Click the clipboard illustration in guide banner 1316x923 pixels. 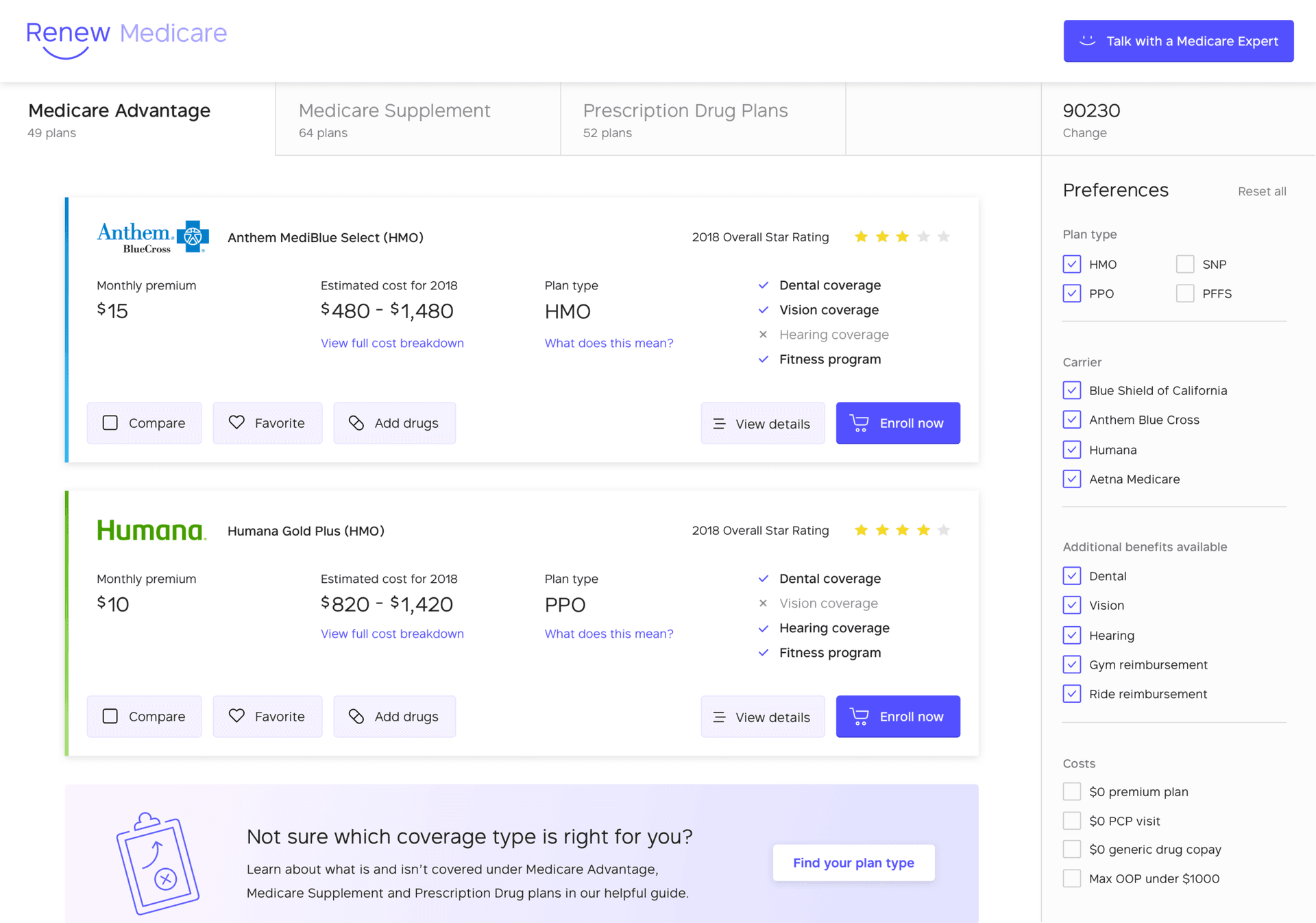click(x=158, y=863)
